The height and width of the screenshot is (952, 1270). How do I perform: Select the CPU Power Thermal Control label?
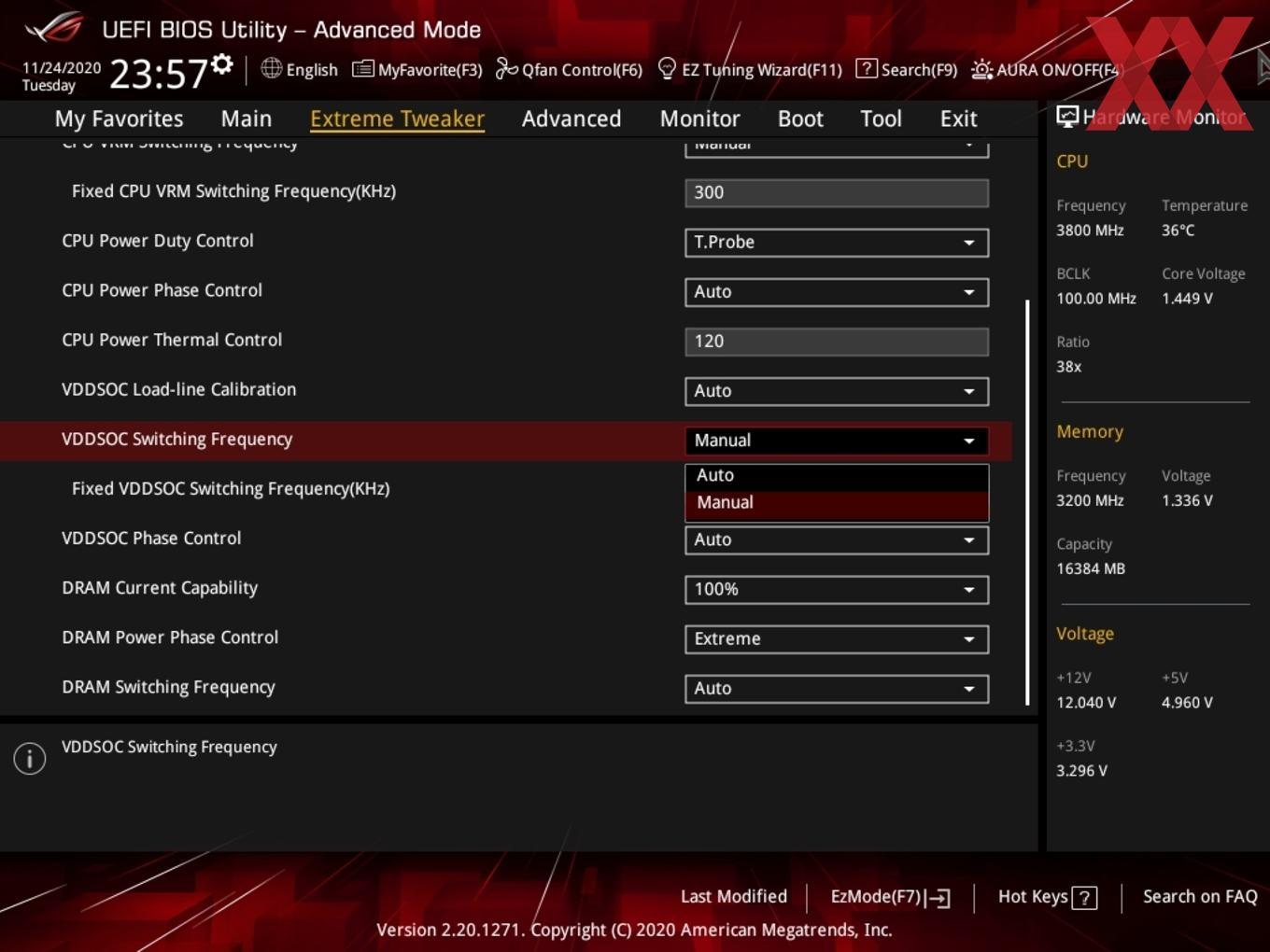click(172, 340)
